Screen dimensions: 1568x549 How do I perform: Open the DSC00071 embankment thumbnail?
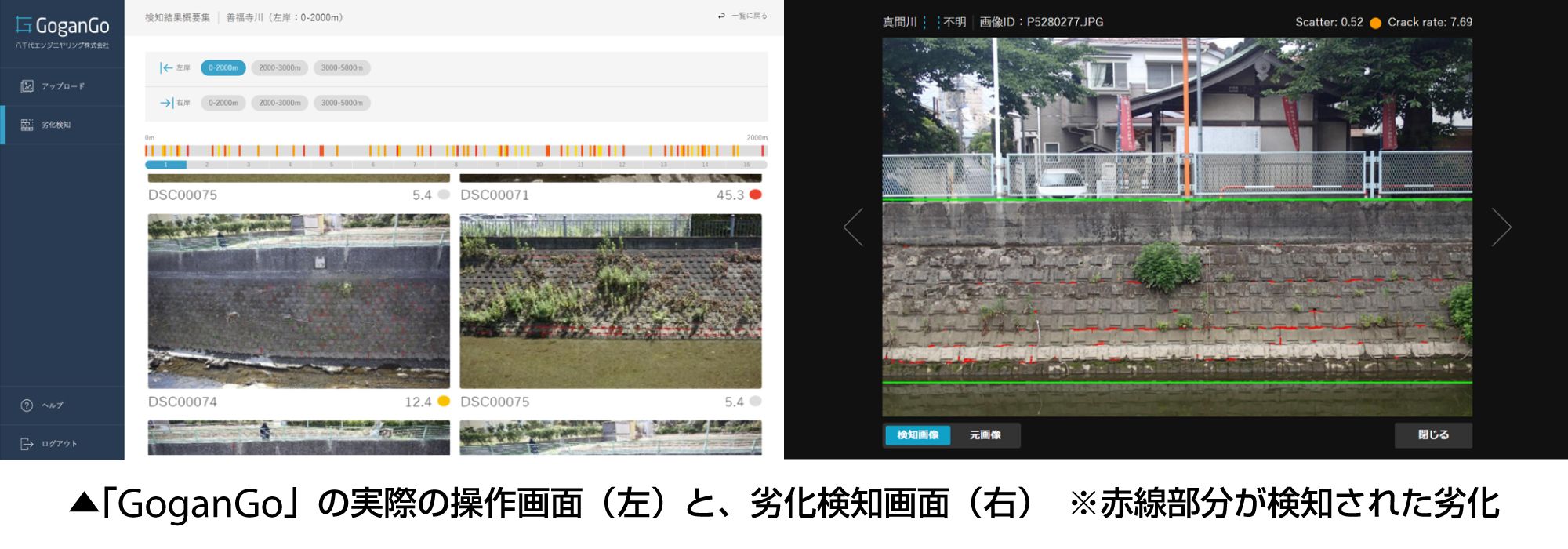point(611,301)
